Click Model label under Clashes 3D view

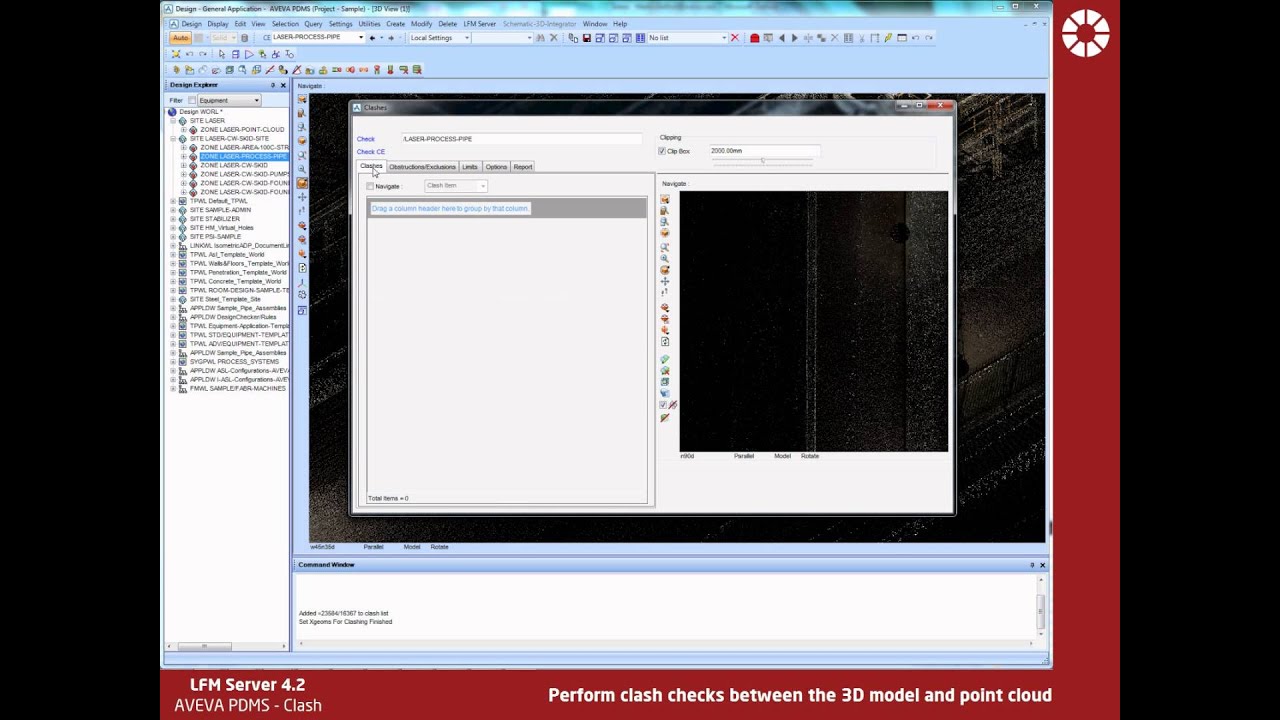click(782, 456)
